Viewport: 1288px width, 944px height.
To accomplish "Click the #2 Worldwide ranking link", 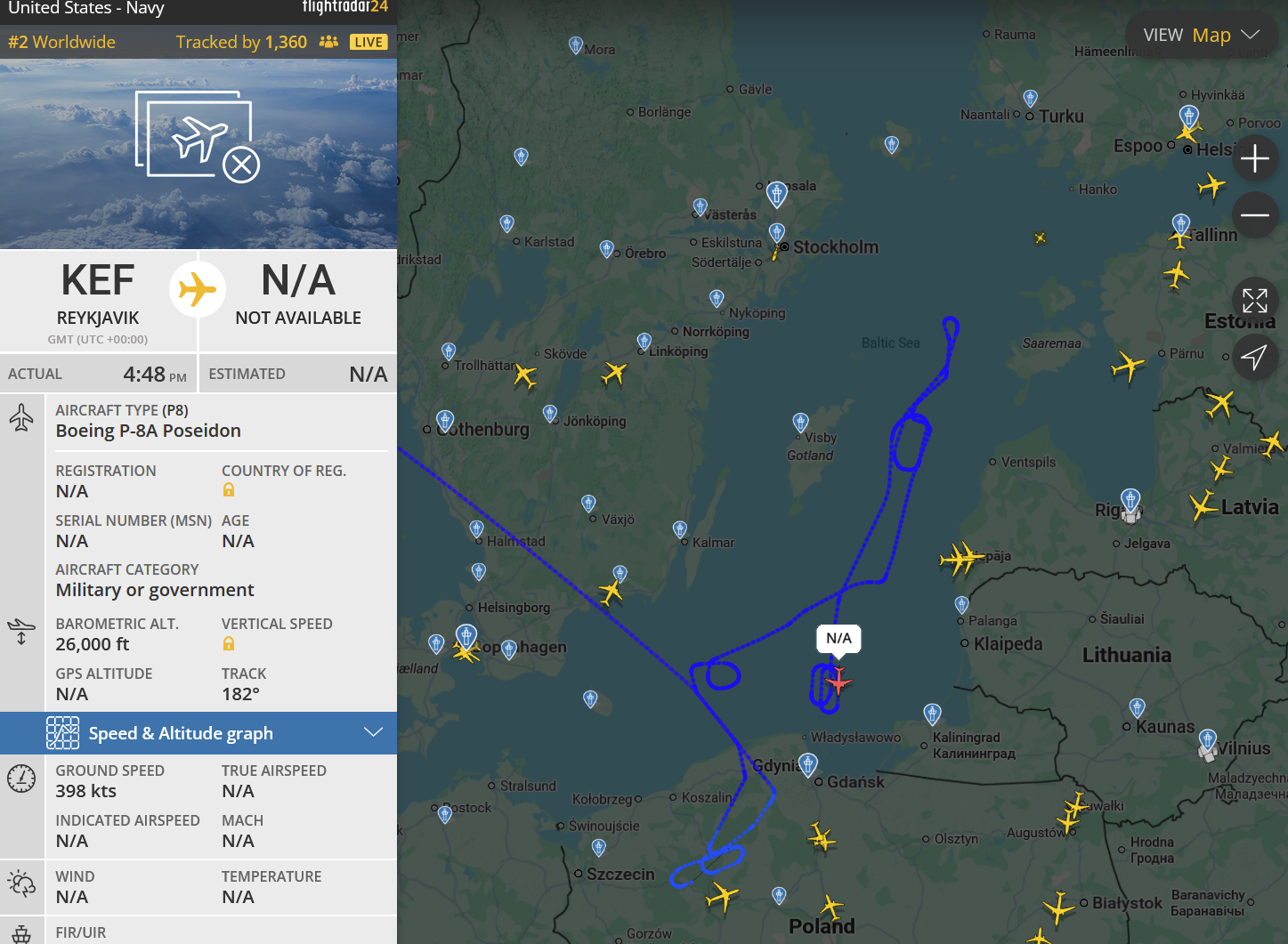I will pos(62,42).
